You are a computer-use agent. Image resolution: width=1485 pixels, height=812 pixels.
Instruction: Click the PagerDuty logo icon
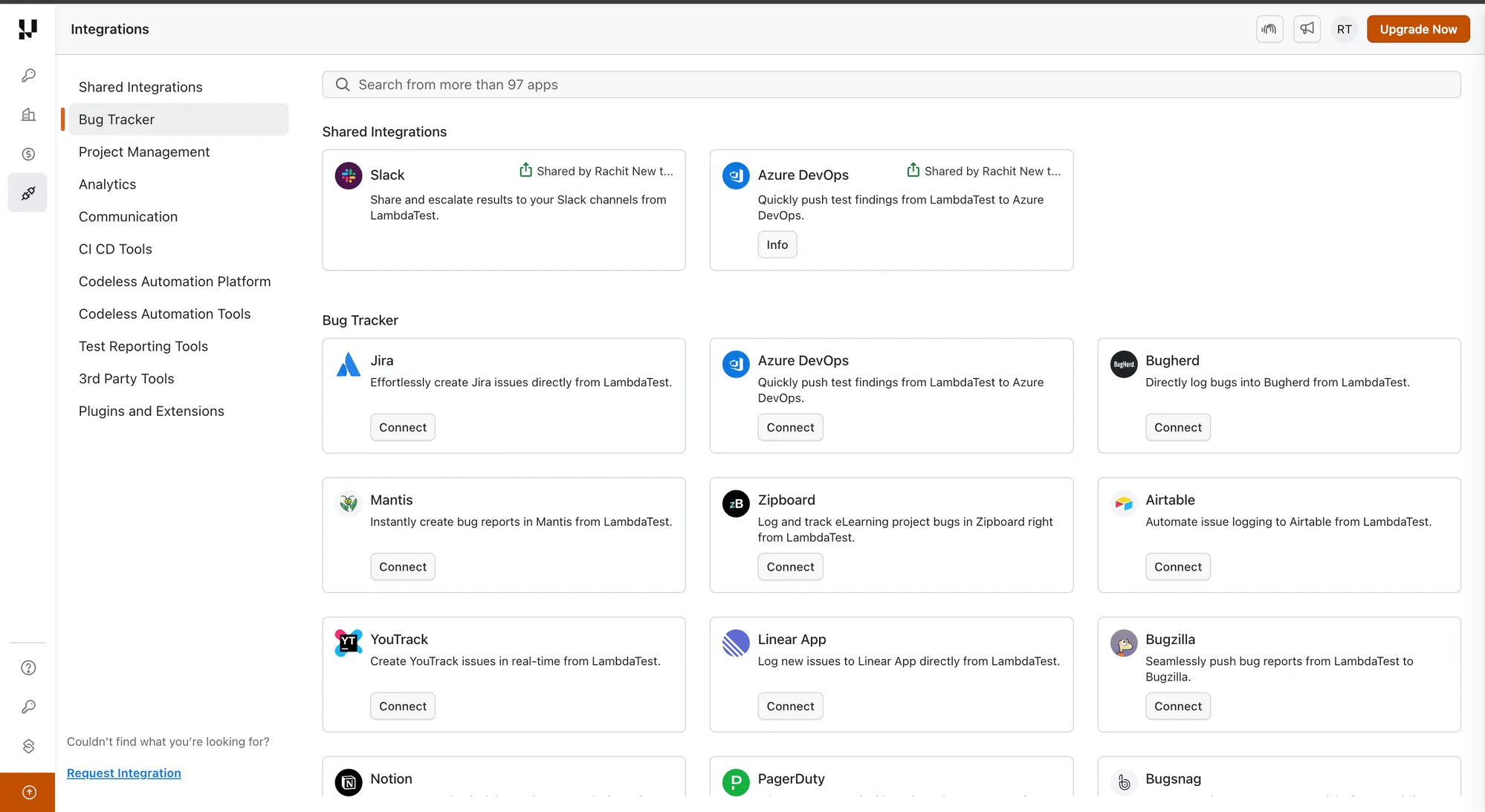pyautogui.click(x=736, y=782)
